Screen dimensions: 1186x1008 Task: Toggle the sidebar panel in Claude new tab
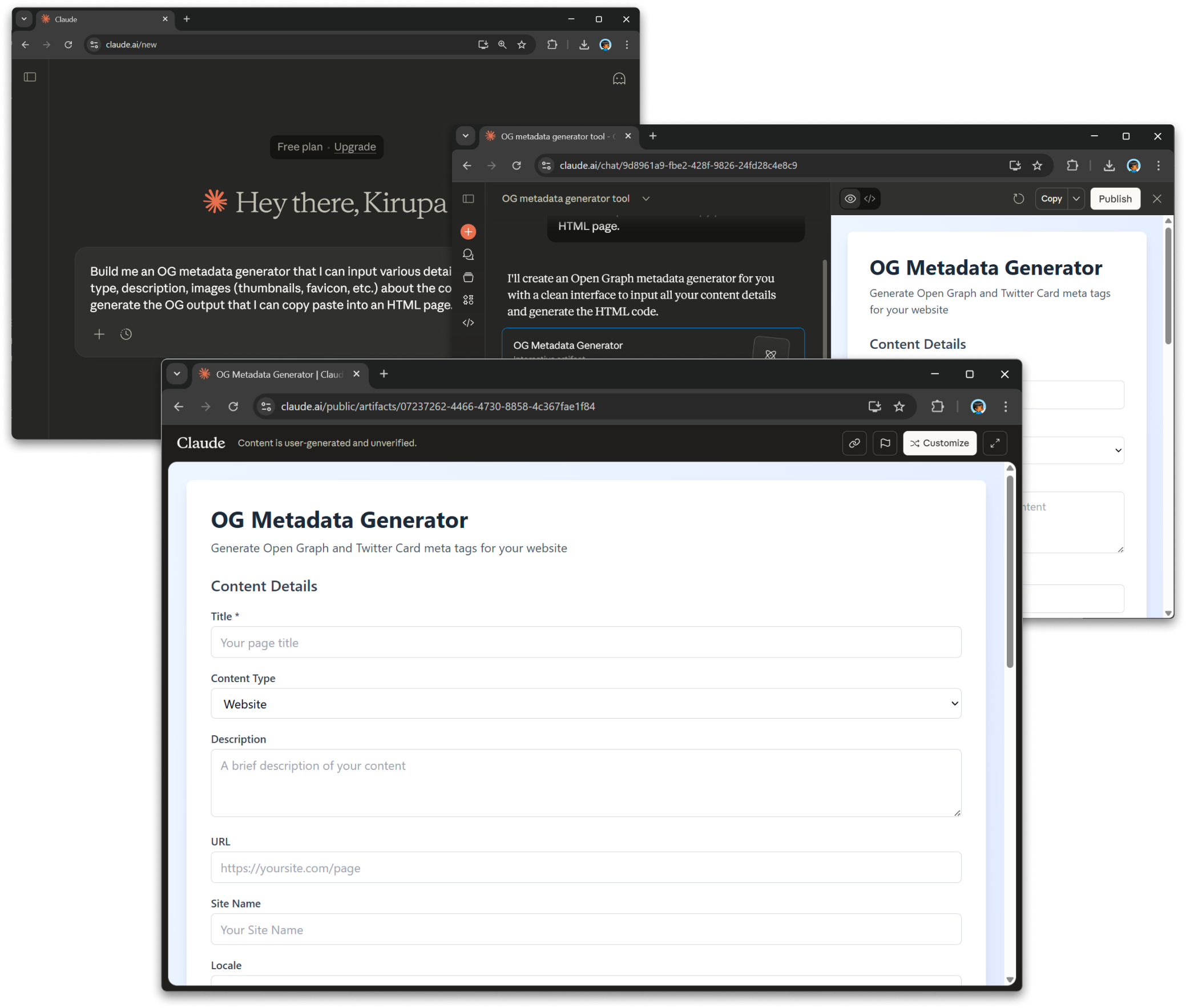[x=30, y=77]
